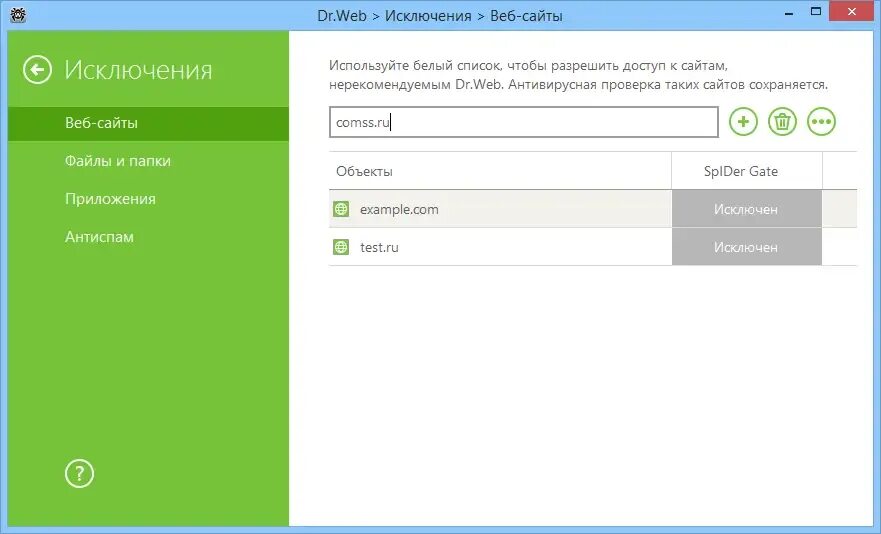Screen dimensions: 881x534
Task: Click Исключен status for example.com
Action: [746, 209]
